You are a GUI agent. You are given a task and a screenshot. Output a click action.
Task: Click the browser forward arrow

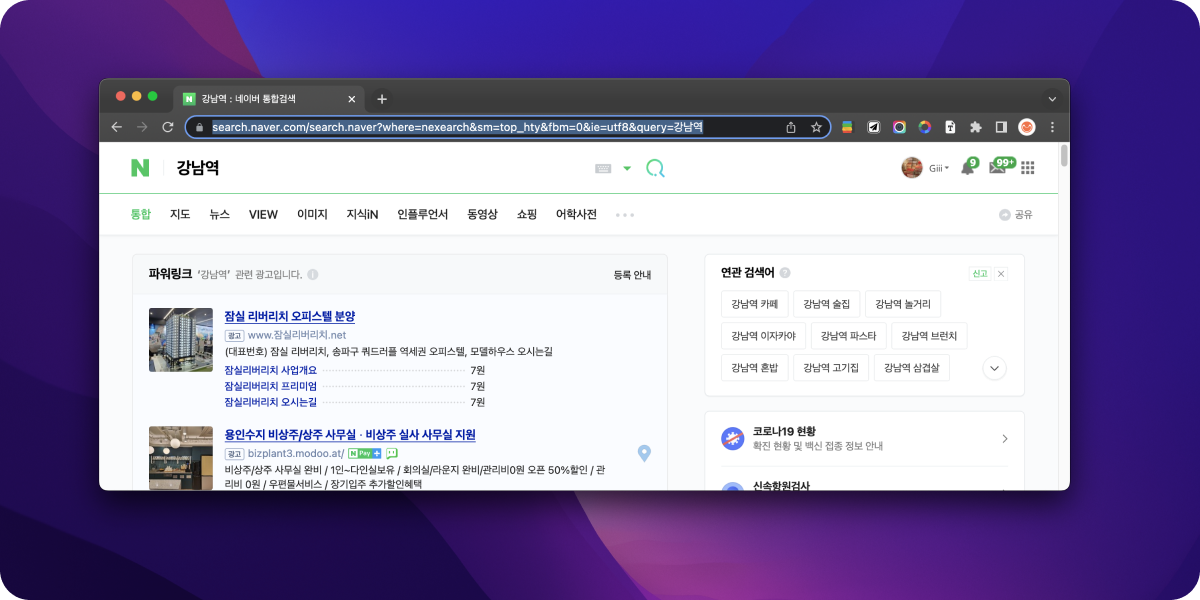pos(142,127)
